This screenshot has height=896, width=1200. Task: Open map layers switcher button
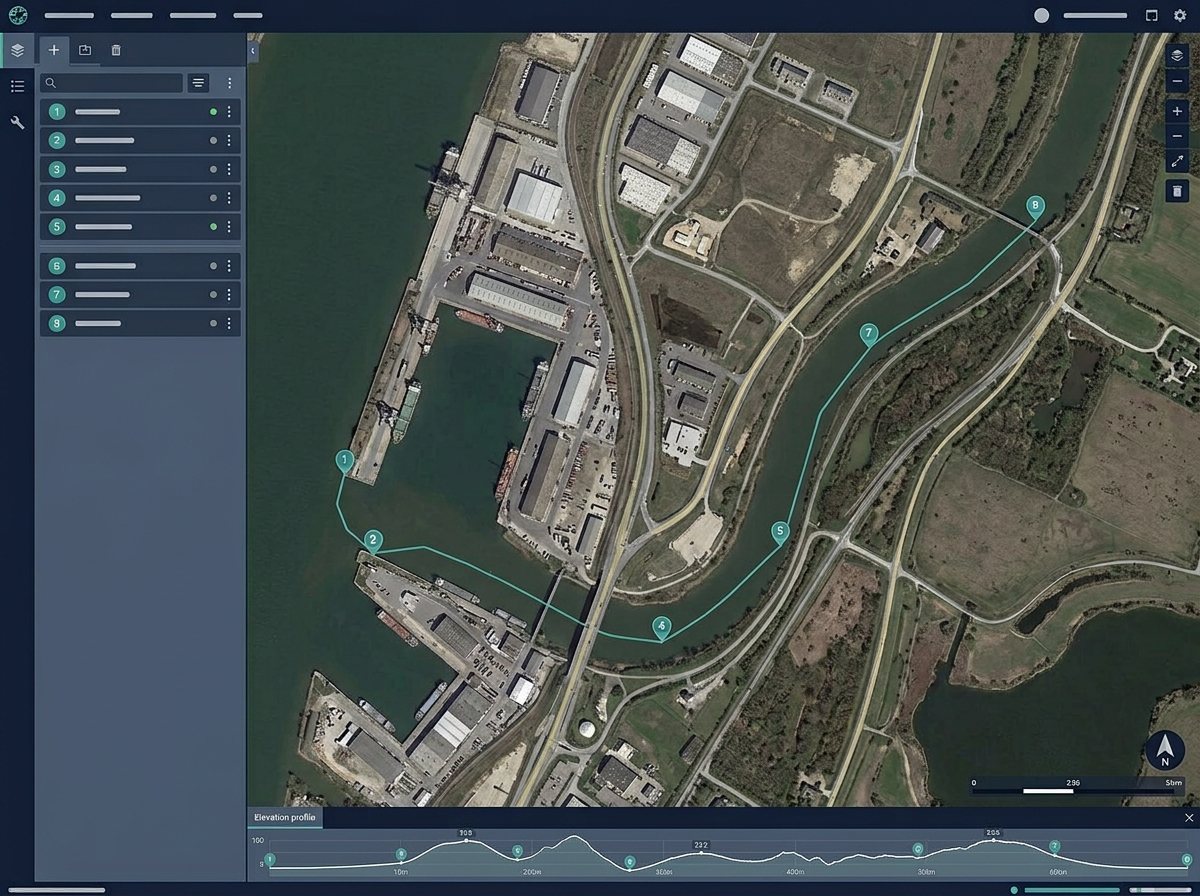pyautogui.click(x=1177, y=56)
